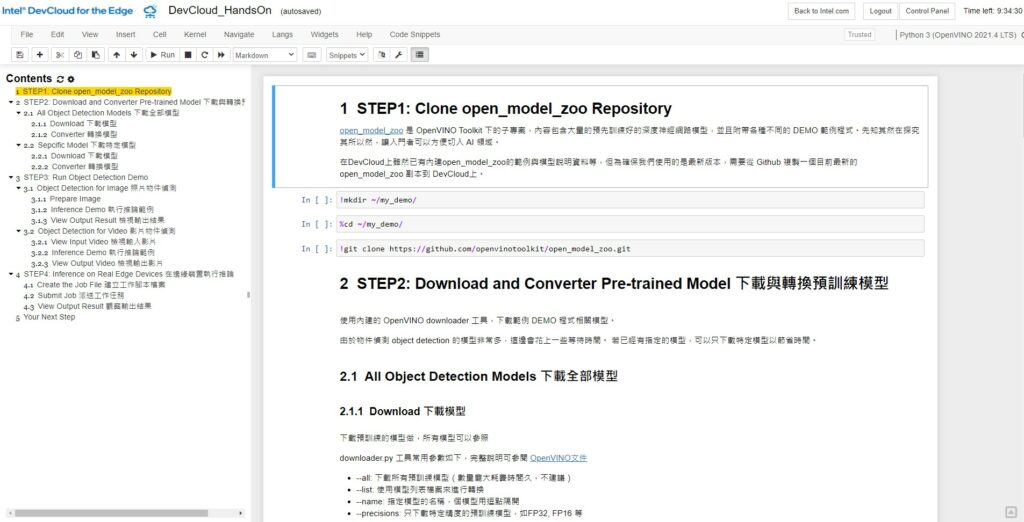Click the toolbar icon left of the wrench
The width and height of the screenshot is (1024, 522).
click(382, 55)
